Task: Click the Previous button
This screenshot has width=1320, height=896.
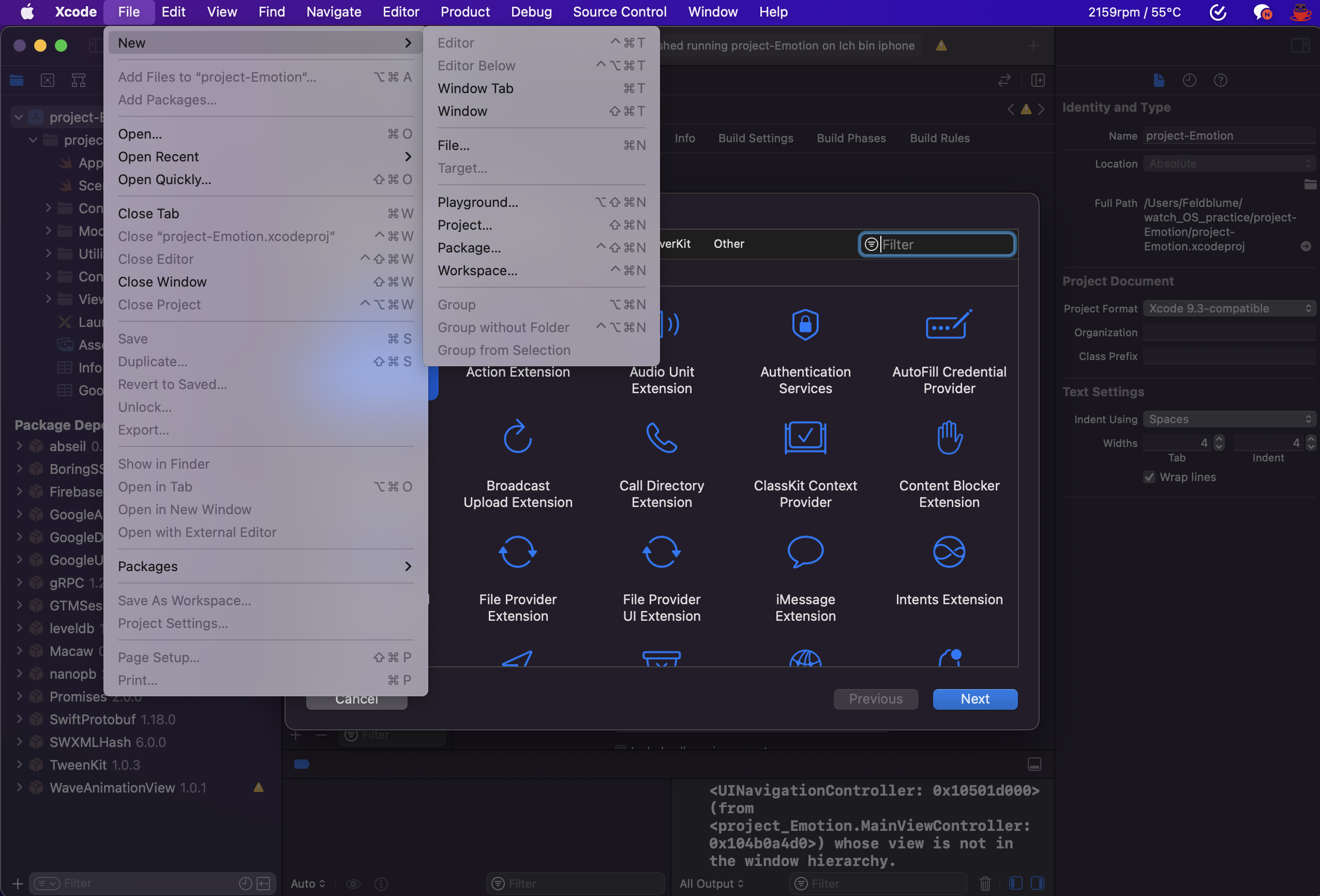Action: click(x=875, y=699)
